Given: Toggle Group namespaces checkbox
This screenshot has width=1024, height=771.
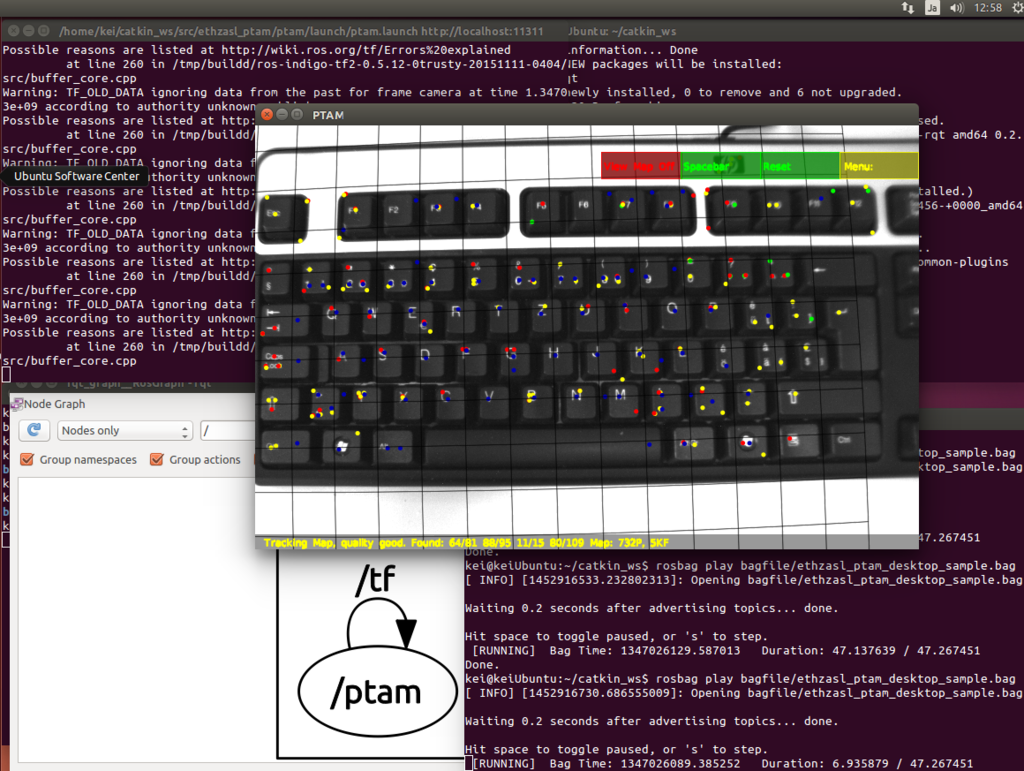Looking at the screenshot, I should coord(27,460).
